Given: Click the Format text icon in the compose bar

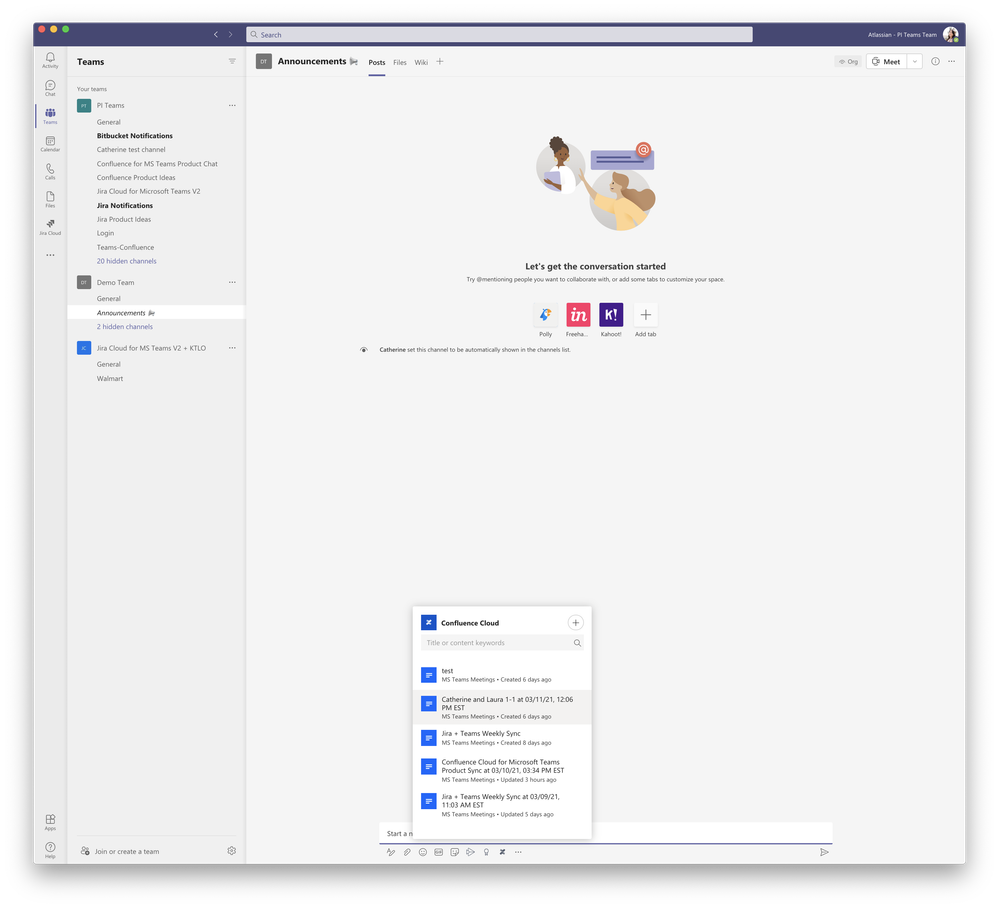Looking at the screenshot, I should [x=391, y=852].
